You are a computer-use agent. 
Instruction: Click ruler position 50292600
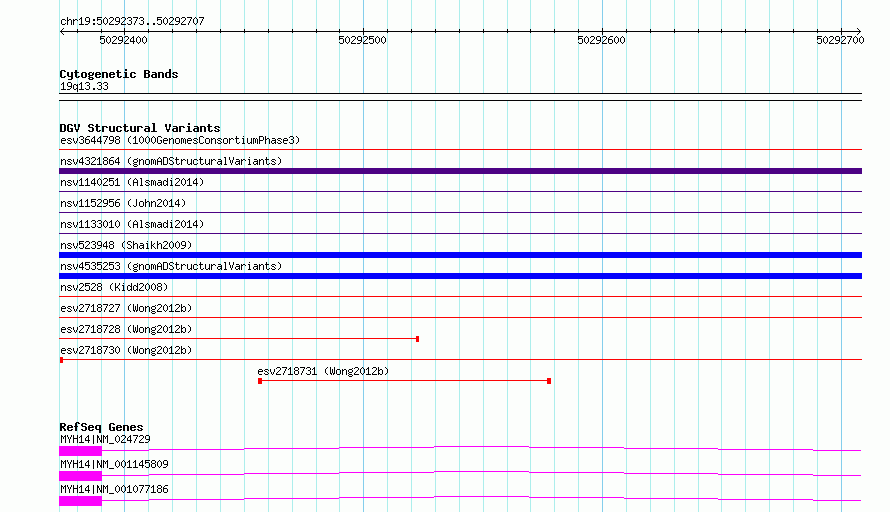click(601, 40)
